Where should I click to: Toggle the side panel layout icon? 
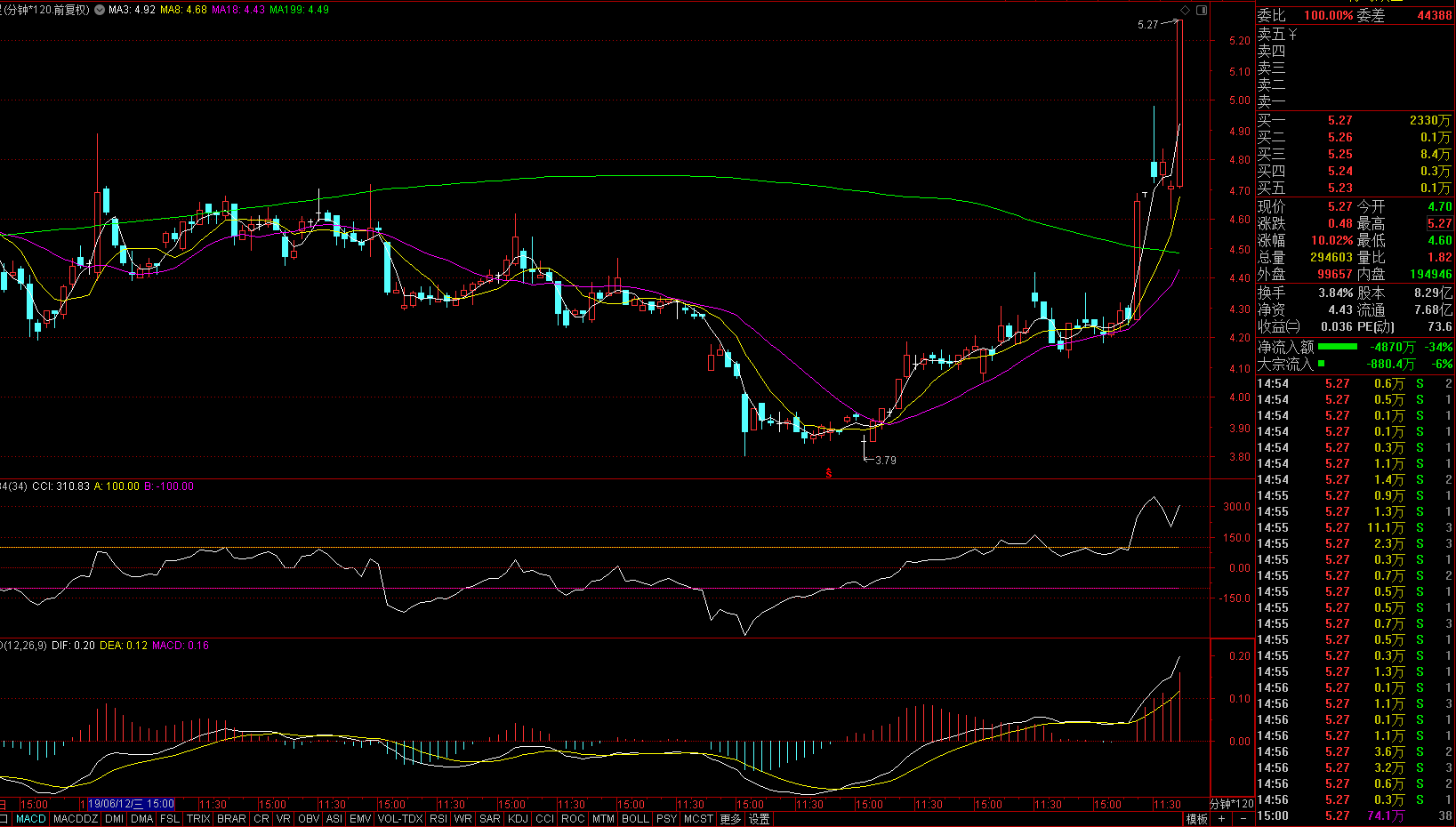click(1202, 10)
